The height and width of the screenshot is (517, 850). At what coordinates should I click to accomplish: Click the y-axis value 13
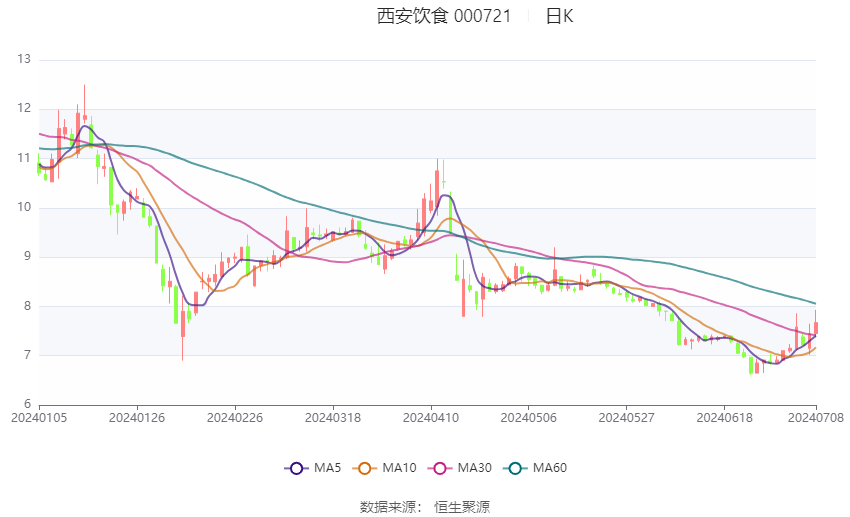click(24, 59)
